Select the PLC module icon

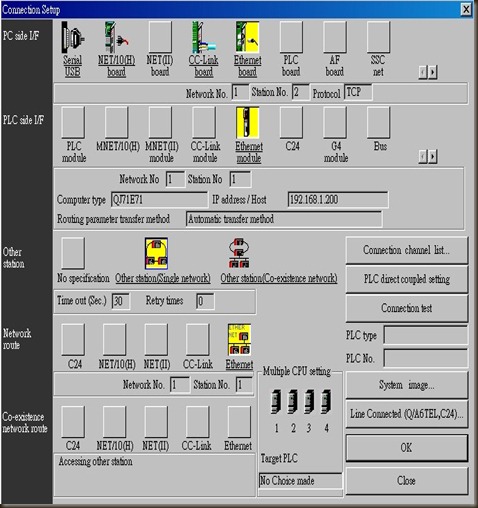click(x=73, y=123)
